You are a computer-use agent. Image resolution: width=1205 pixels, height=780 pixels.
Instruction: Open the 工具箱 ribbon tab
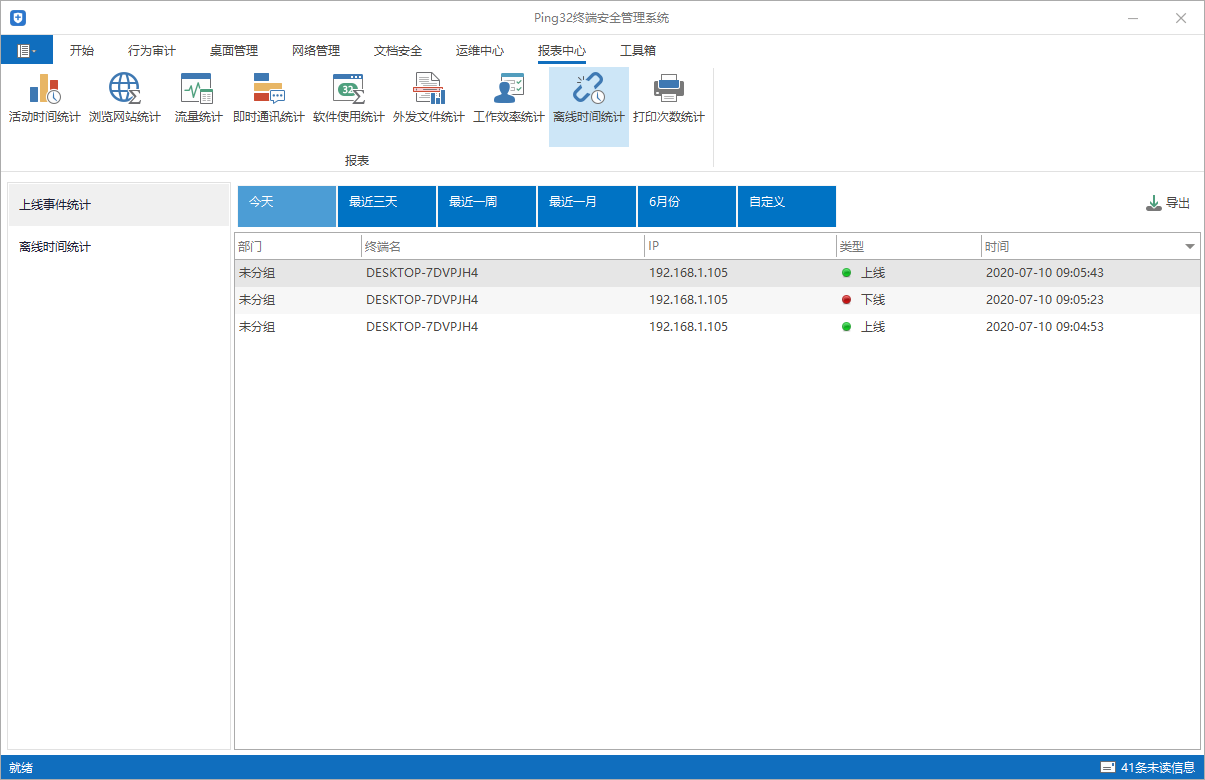[638, 51]
